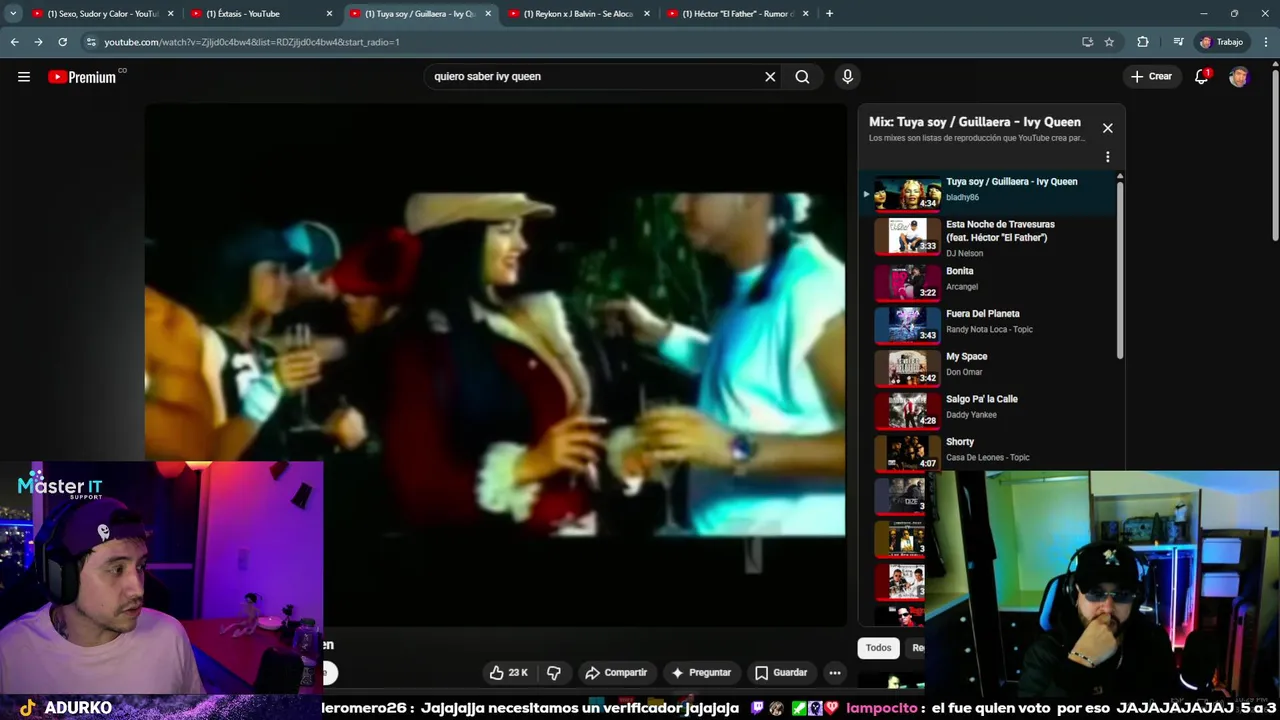Open the YouTube guide hamburger menu
Image resolution: width=1280 pixels, height=720 pixels.
(24, 77)
